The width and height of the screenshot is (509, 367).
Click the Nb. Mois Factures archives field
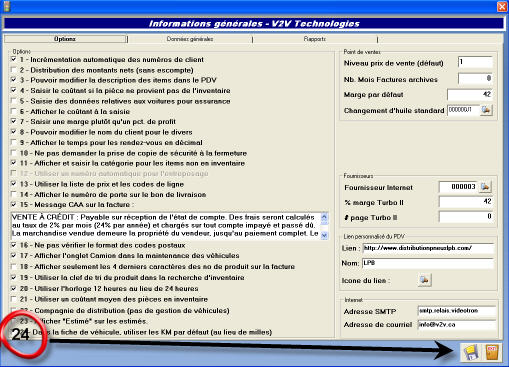pyautogui.click(x=475, y=79)
